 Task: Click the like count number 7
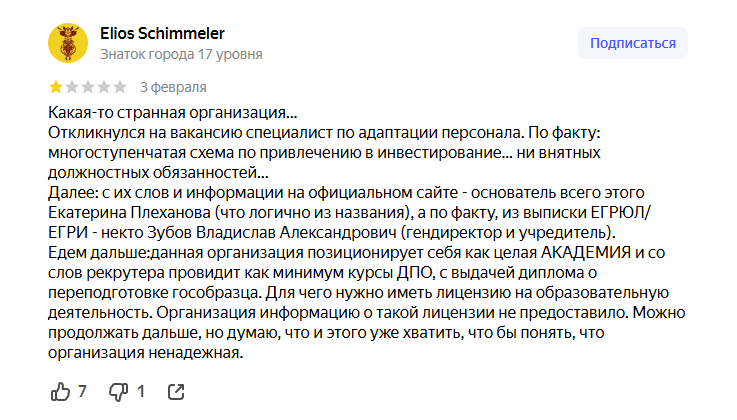point(82,391)
